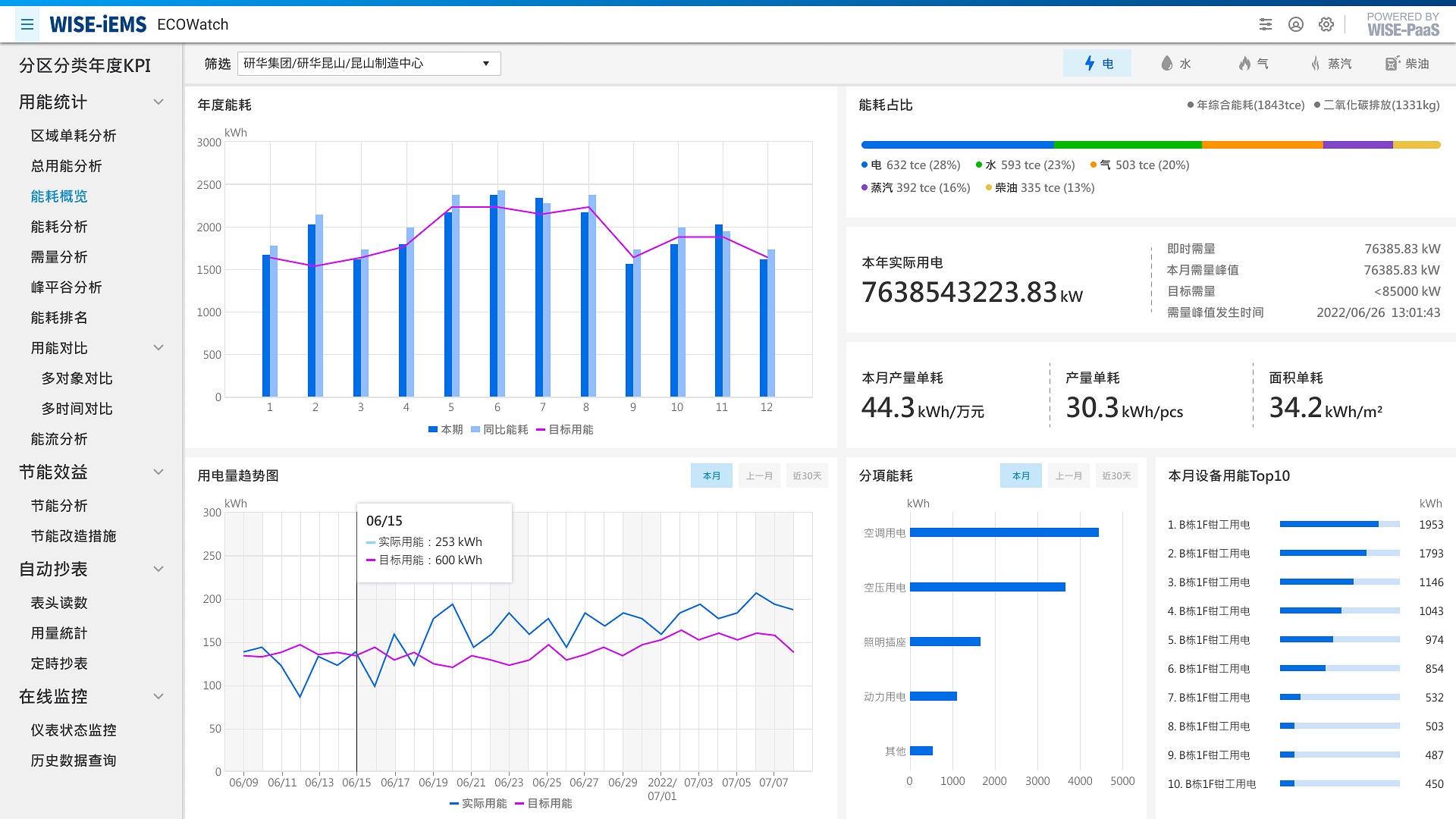
Task: Collapse the 用能对比 submenu chevron
Action: point(158,348)
